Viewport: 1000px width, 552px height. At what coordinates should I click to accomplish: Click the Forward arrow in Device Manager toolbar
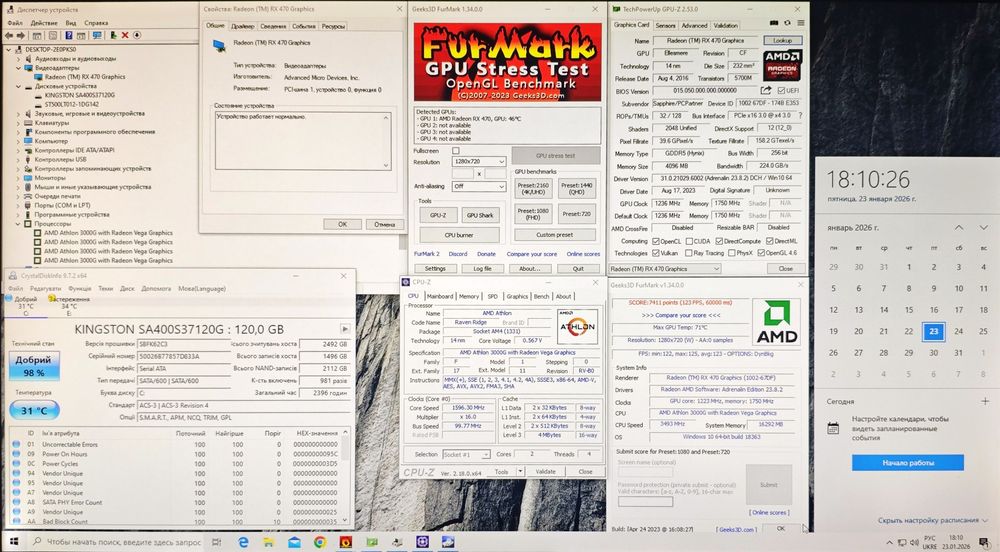[21, 36]
